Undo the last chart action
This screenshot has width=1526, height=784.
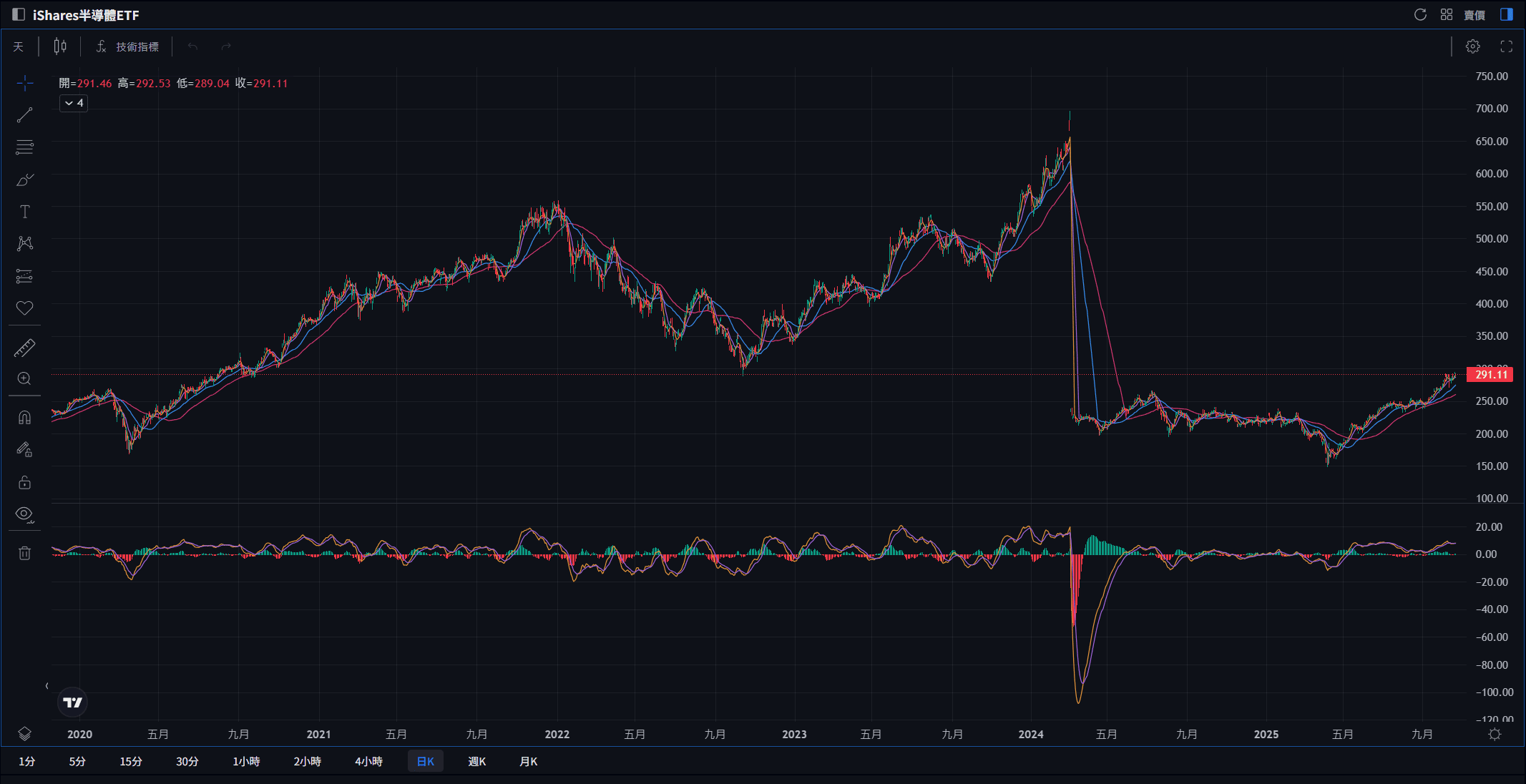[x=191, y=46]
